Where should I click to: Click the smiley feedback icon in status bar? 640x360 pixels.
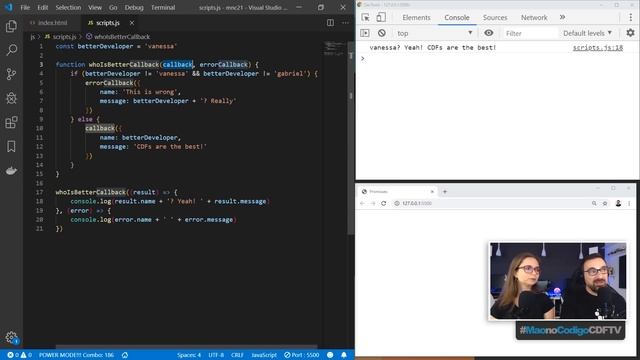click(330, 355)
